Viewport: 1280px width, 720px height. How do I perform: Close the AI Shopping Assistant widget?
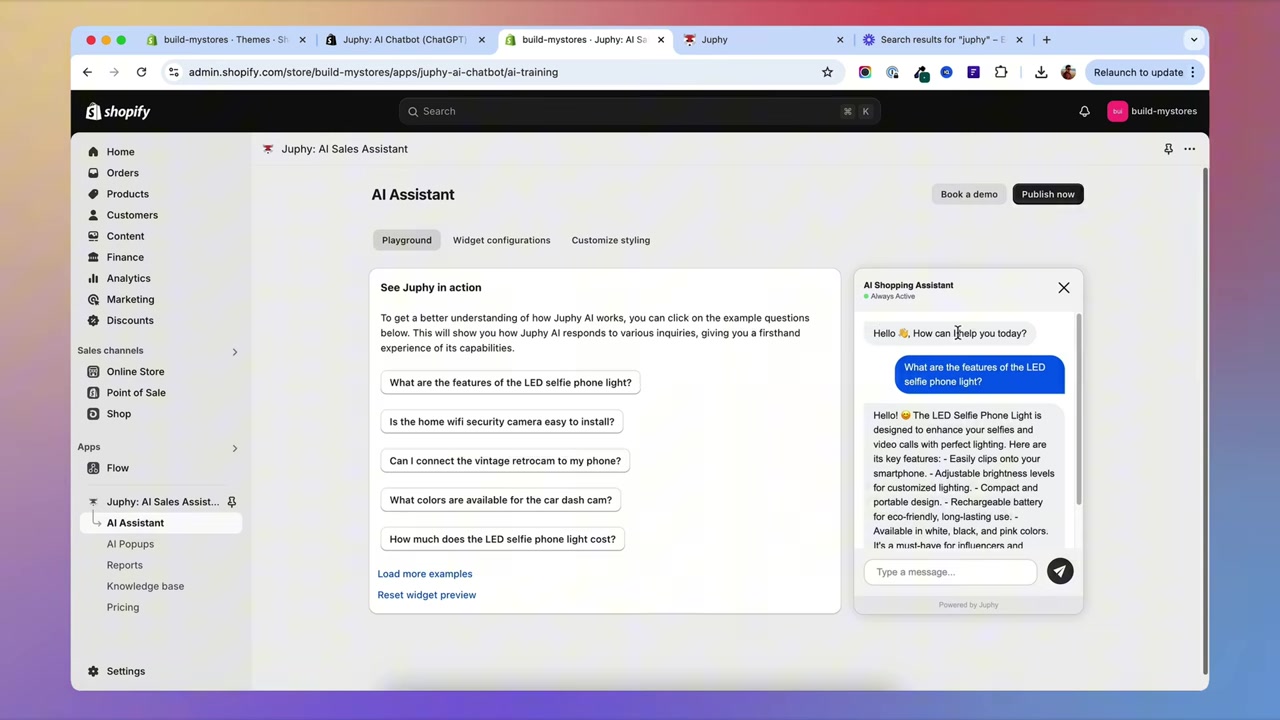pos(1064,288)
